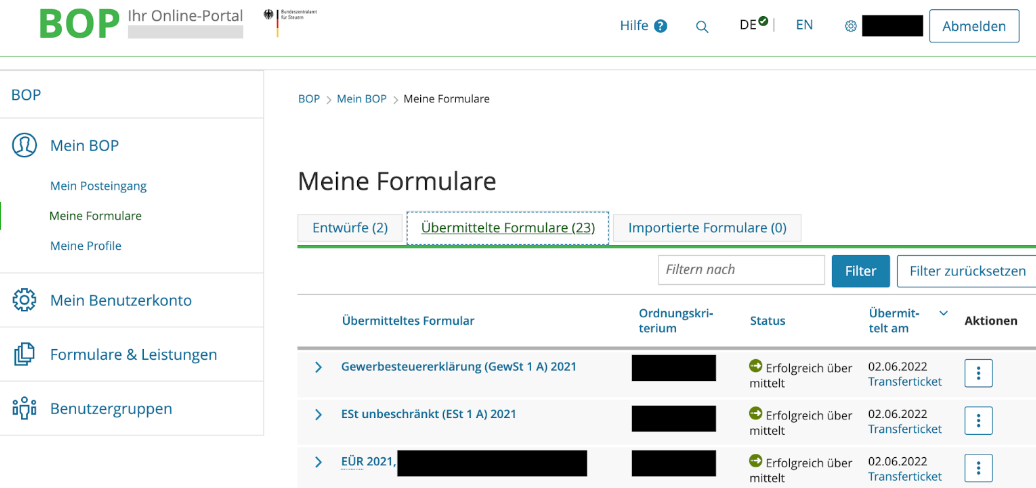The width and height of the screenshot is (1036, 488).
Task: Select Meine Formulare in sidebar
Action: tap(95, 216)
